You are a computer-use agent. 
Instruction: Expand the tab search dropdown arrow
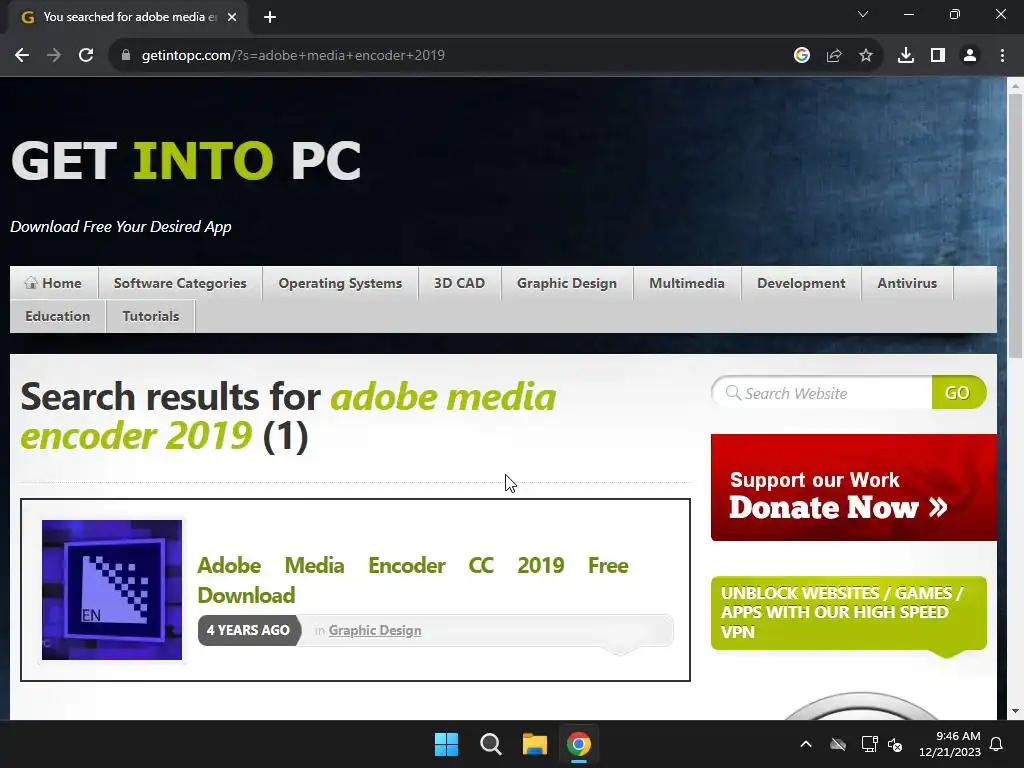(863, 14)
